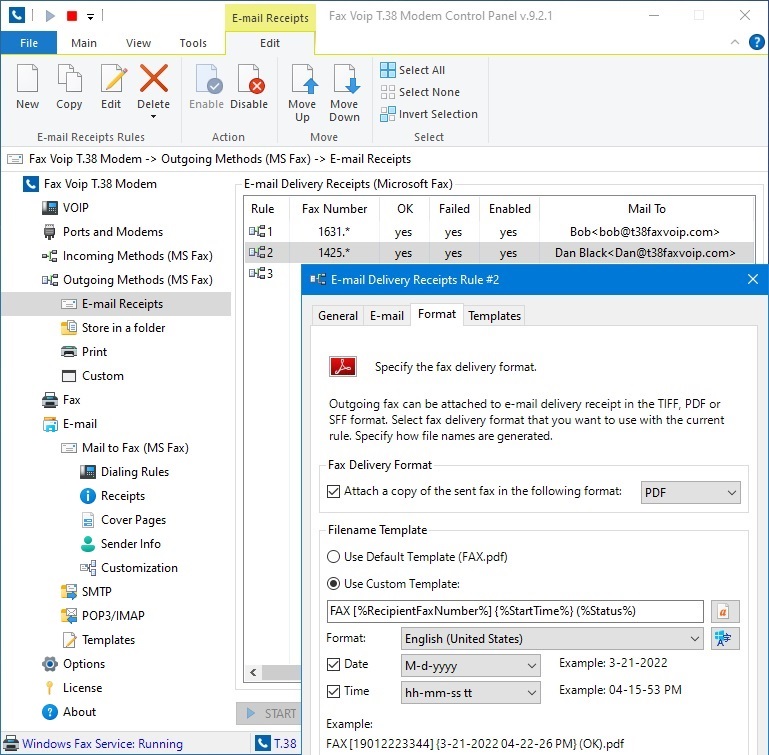Edit the selected rule
769x755 pixels.
pyautogui.click(x=111, y=87)
